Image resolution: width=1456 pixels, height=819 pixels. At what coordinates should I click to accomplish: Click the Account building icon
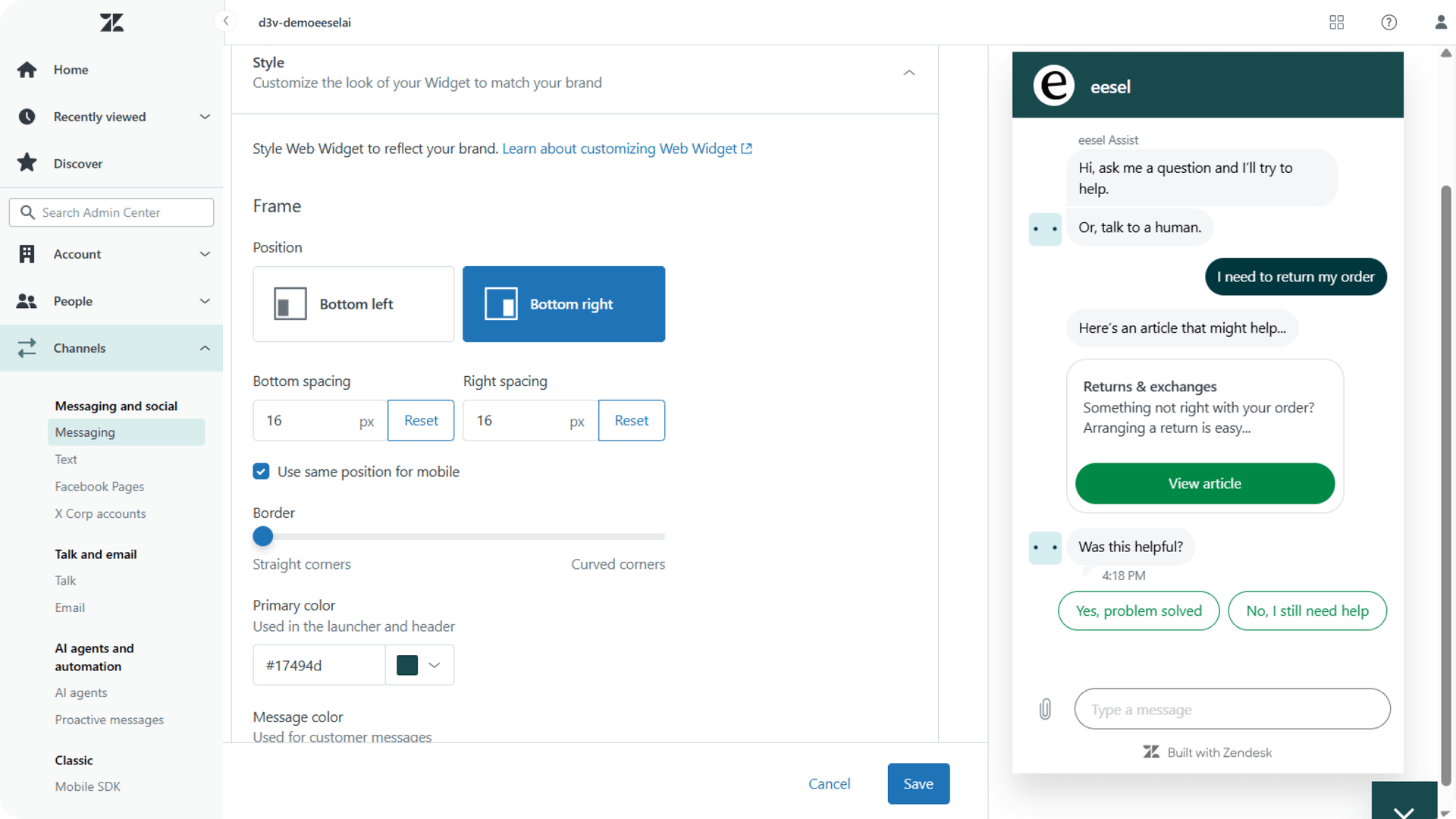pos(27,254)
